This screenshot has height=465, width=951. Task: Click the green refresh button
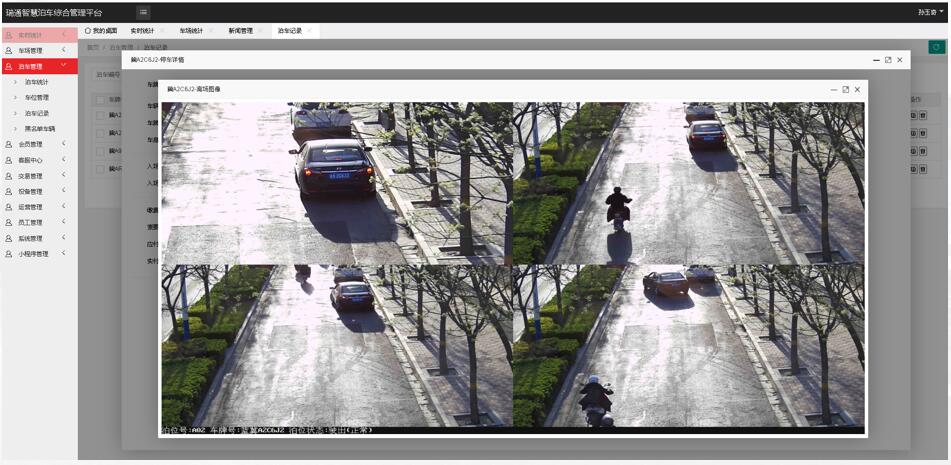(x=936, y=47)
